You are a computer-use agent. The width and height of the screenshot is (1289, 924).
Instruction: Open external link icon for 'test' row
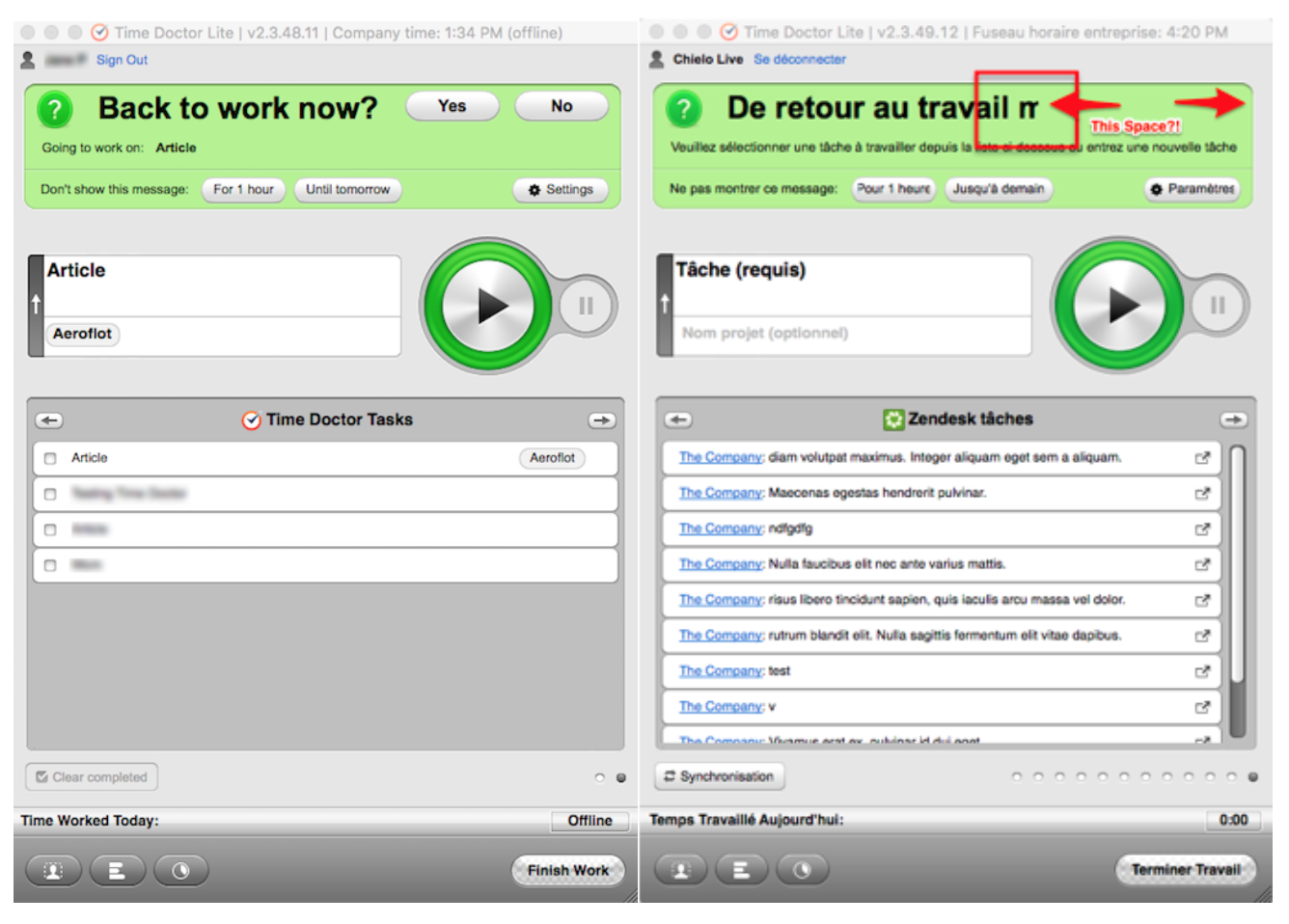tap(1202, 671)
